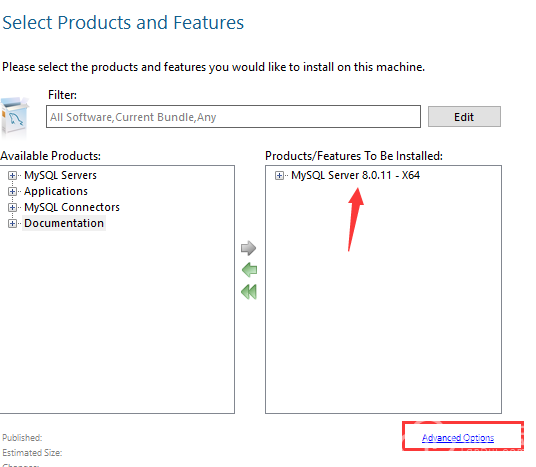Screen dimensions: 536x467
Task: Click inside the Filter text field
Action: pyautogui.click(x=233, y=117)
